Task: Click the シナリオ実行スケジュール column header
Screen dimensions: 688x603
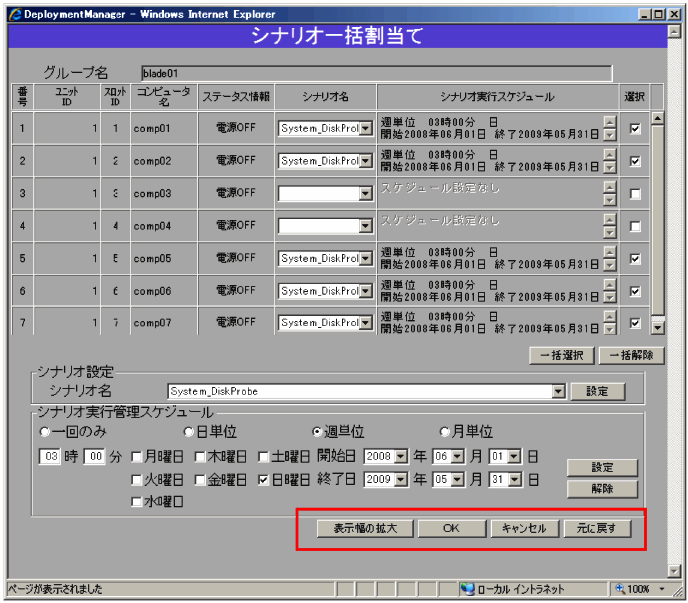Action: tap(498, 97)
